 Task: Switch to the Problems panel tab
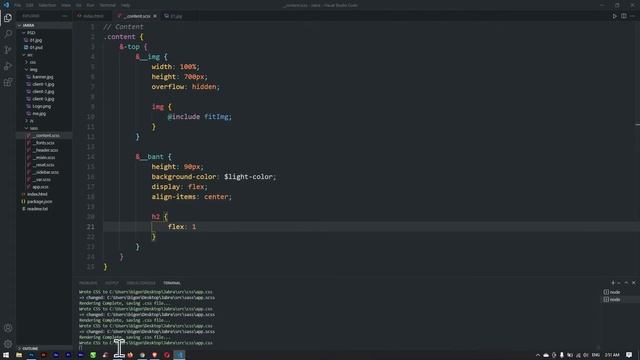(88, 283)
